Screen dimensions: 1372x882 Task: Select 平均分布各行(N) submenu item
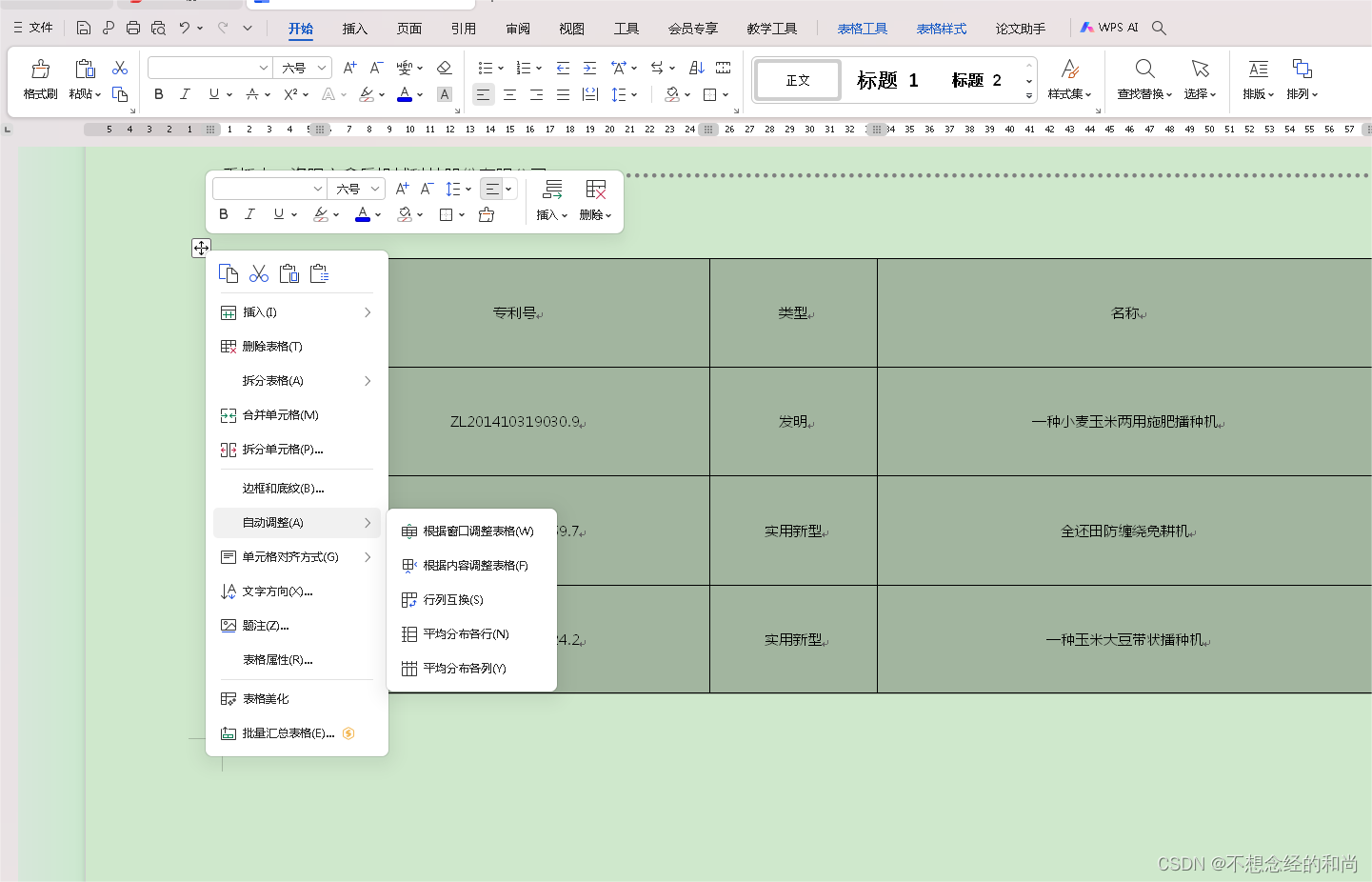471,633
